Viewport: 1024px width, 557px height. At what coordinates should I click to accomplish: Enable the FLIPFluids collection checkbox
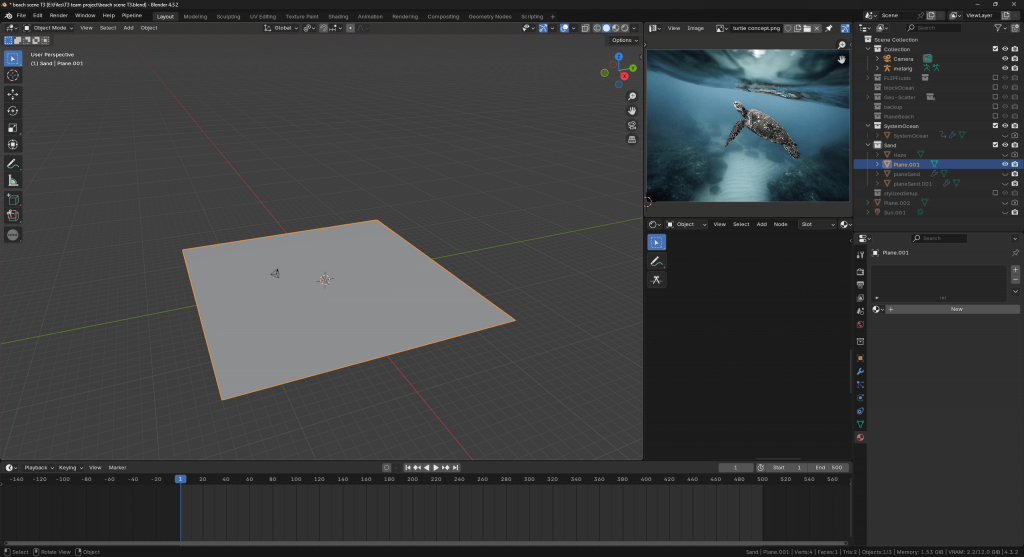(x=994, y=77)
